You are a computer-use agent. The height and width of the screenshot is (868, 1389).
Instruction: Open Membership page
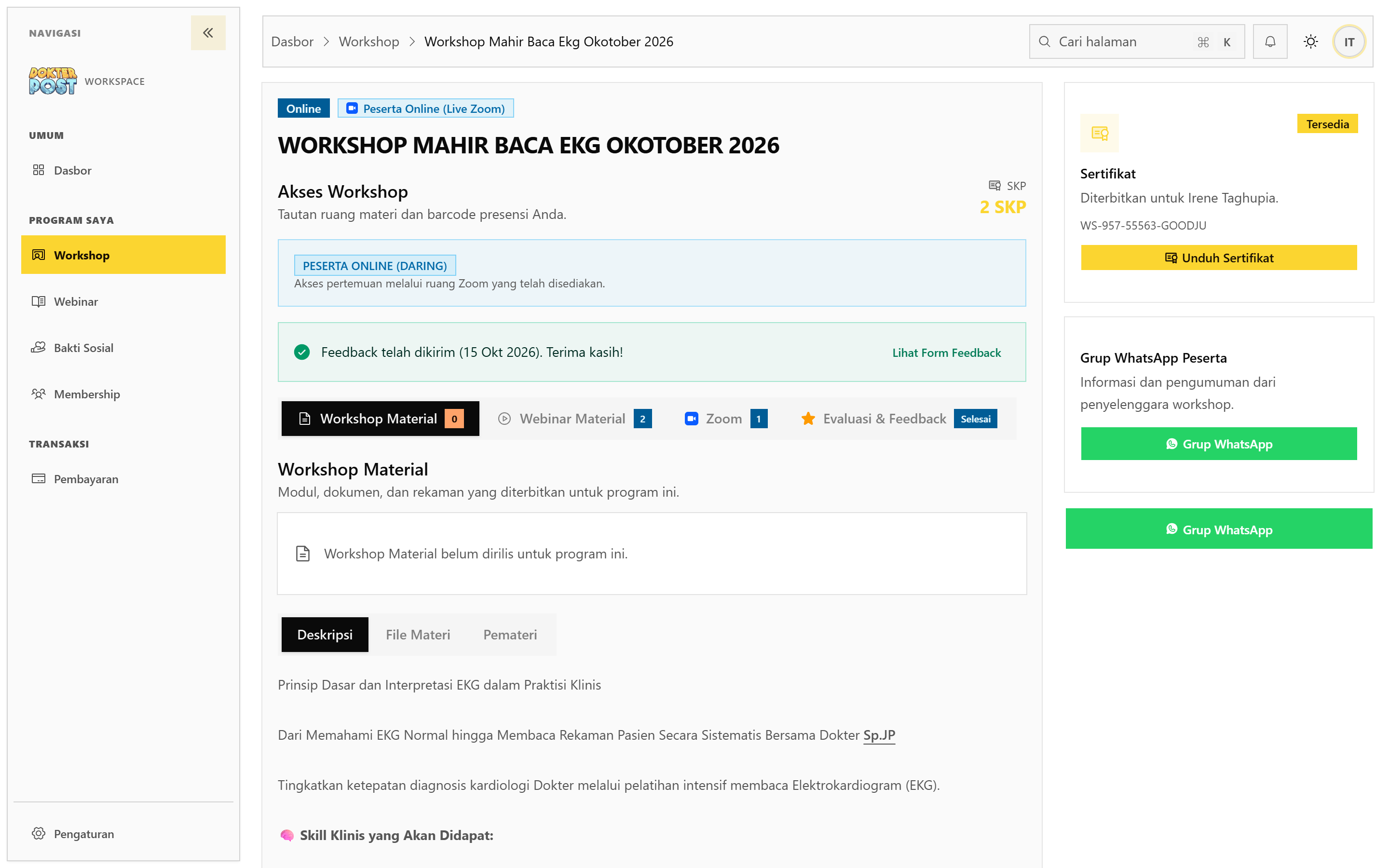pos(123,394)
